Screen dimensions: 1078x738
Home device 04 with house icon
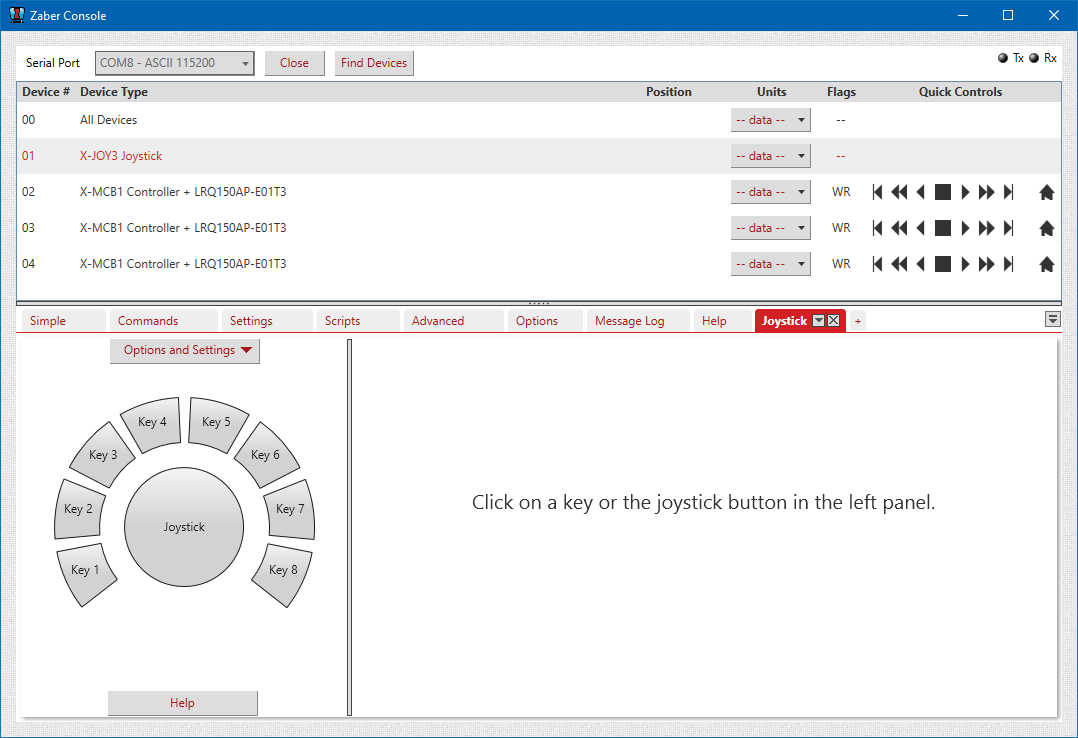(x=1046, y=263)
